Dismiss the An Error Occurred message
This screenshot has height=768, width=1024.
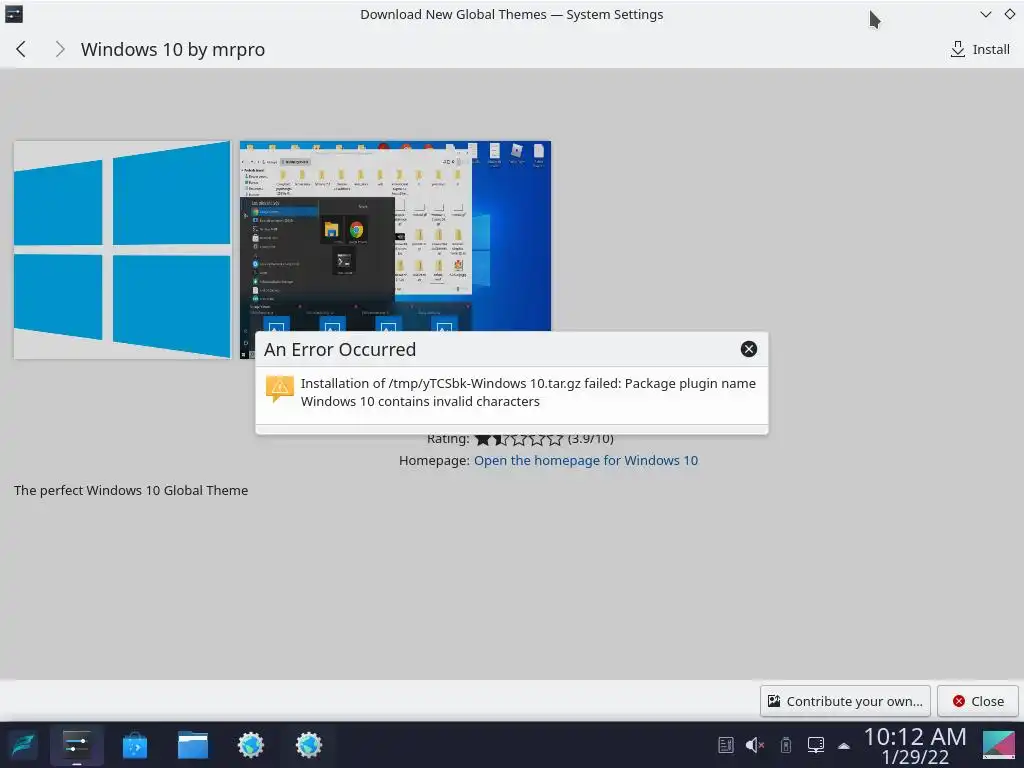click(x=748, y=349)
